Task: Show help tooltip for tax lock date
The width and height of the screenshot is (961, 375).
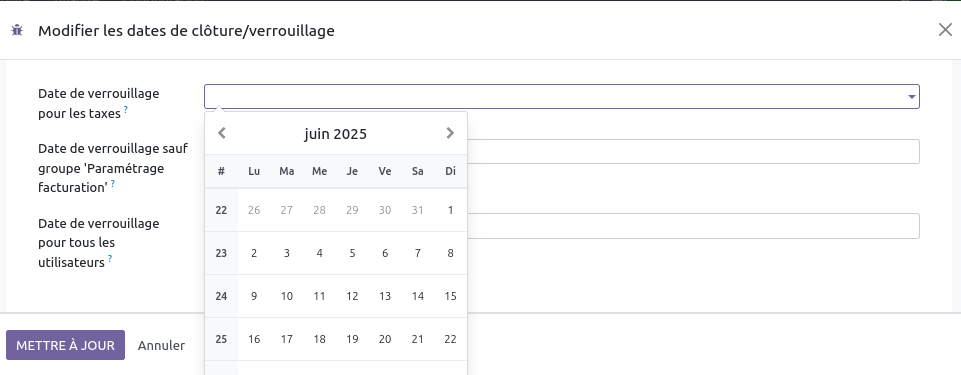Action: point(126,109)
